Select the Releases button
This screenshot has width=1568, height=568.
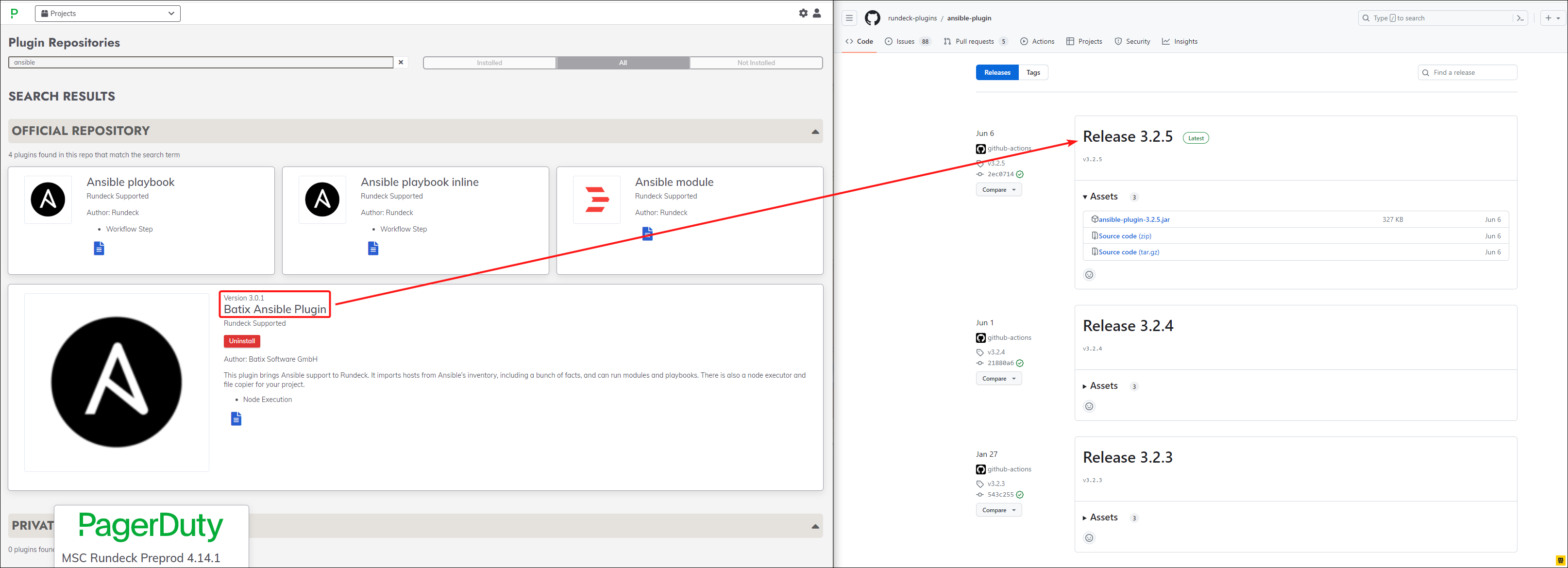click(997, 72)
